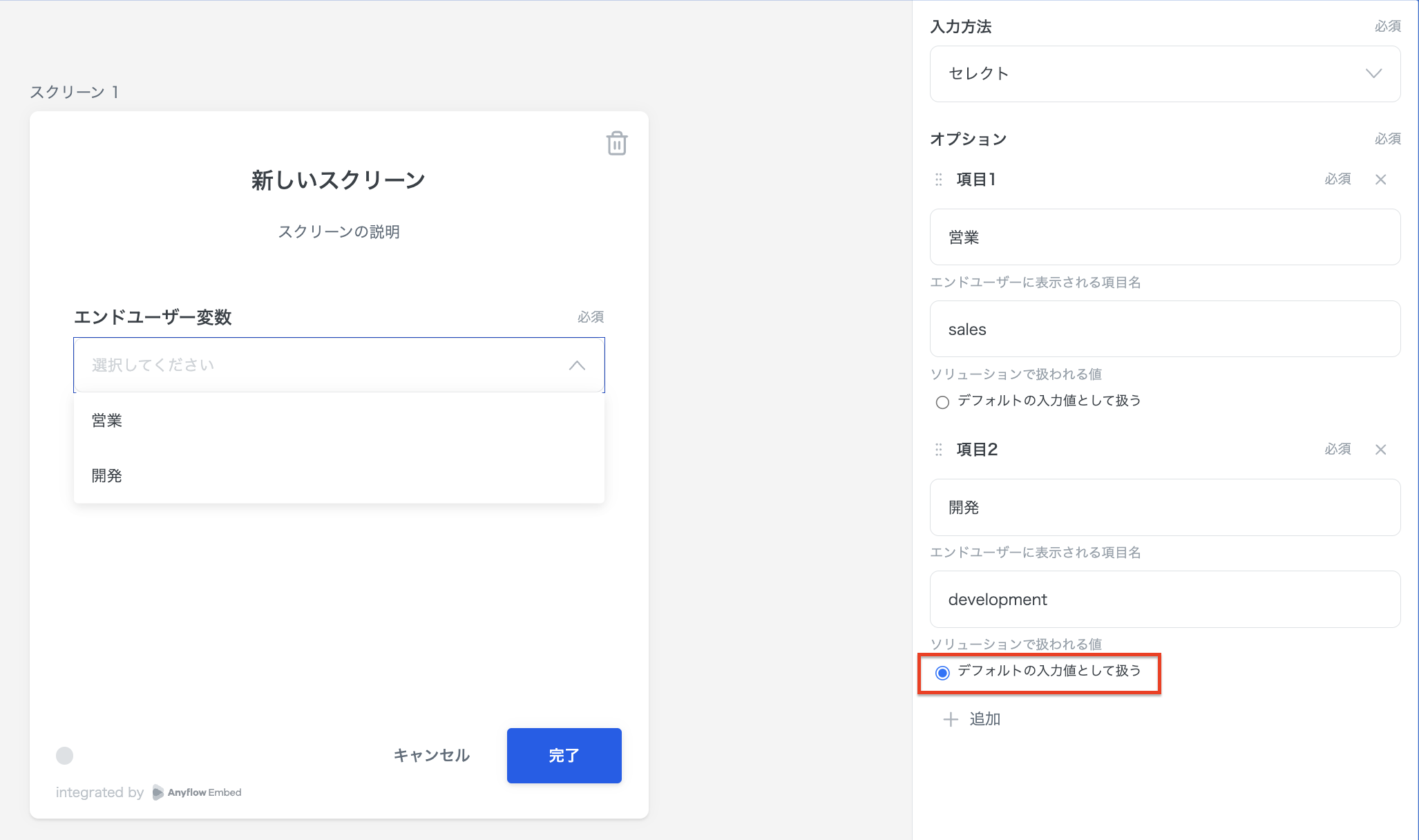This screenshot has width=1419, height=840.
Task: Click the sales value input field
Action: click(1165, 330)
